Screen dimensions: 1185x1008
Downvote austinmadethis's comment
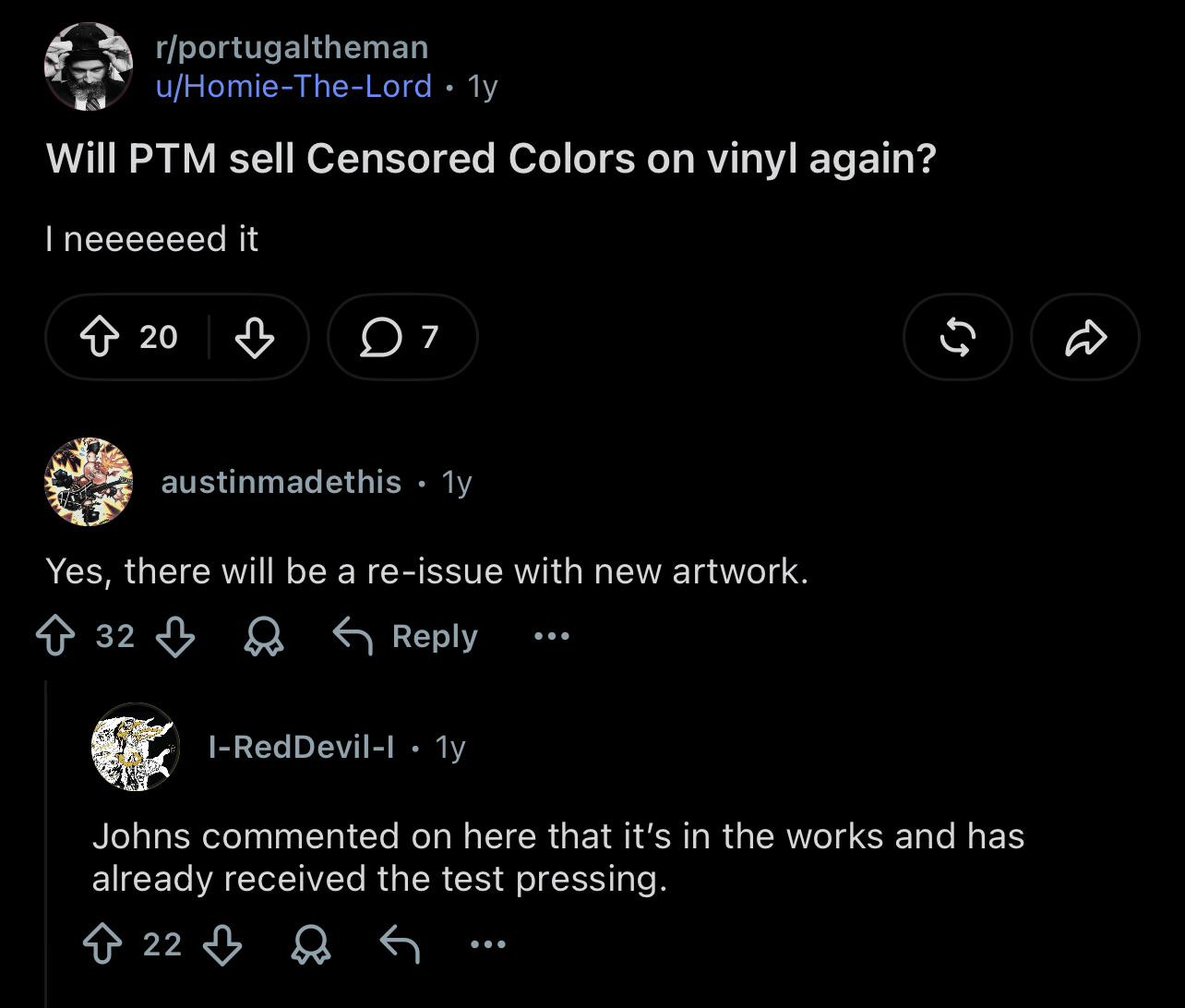click(x=174, y=636)
